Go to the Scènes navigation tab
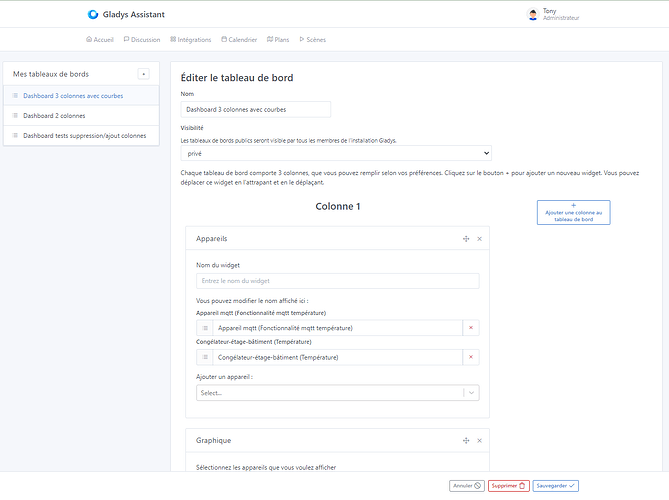Screen dimensions: 669x500 309,40
